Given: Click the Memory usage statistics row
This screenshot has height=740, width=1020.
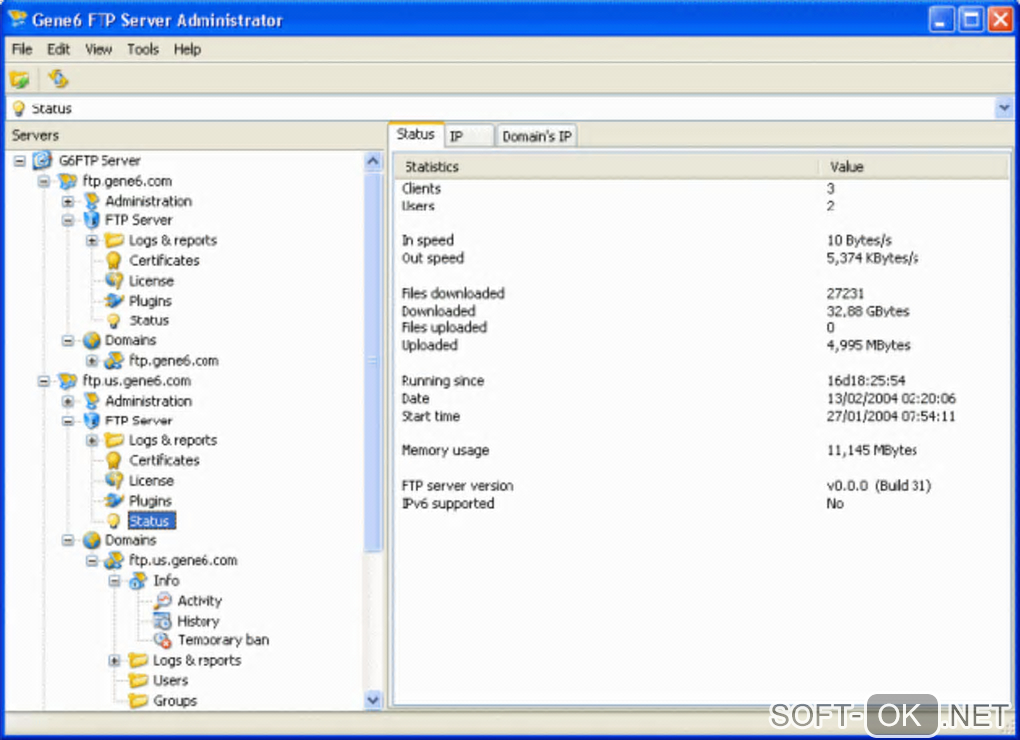Looking at the screenshot, I should pyautogui.click(x=701, y=450).
